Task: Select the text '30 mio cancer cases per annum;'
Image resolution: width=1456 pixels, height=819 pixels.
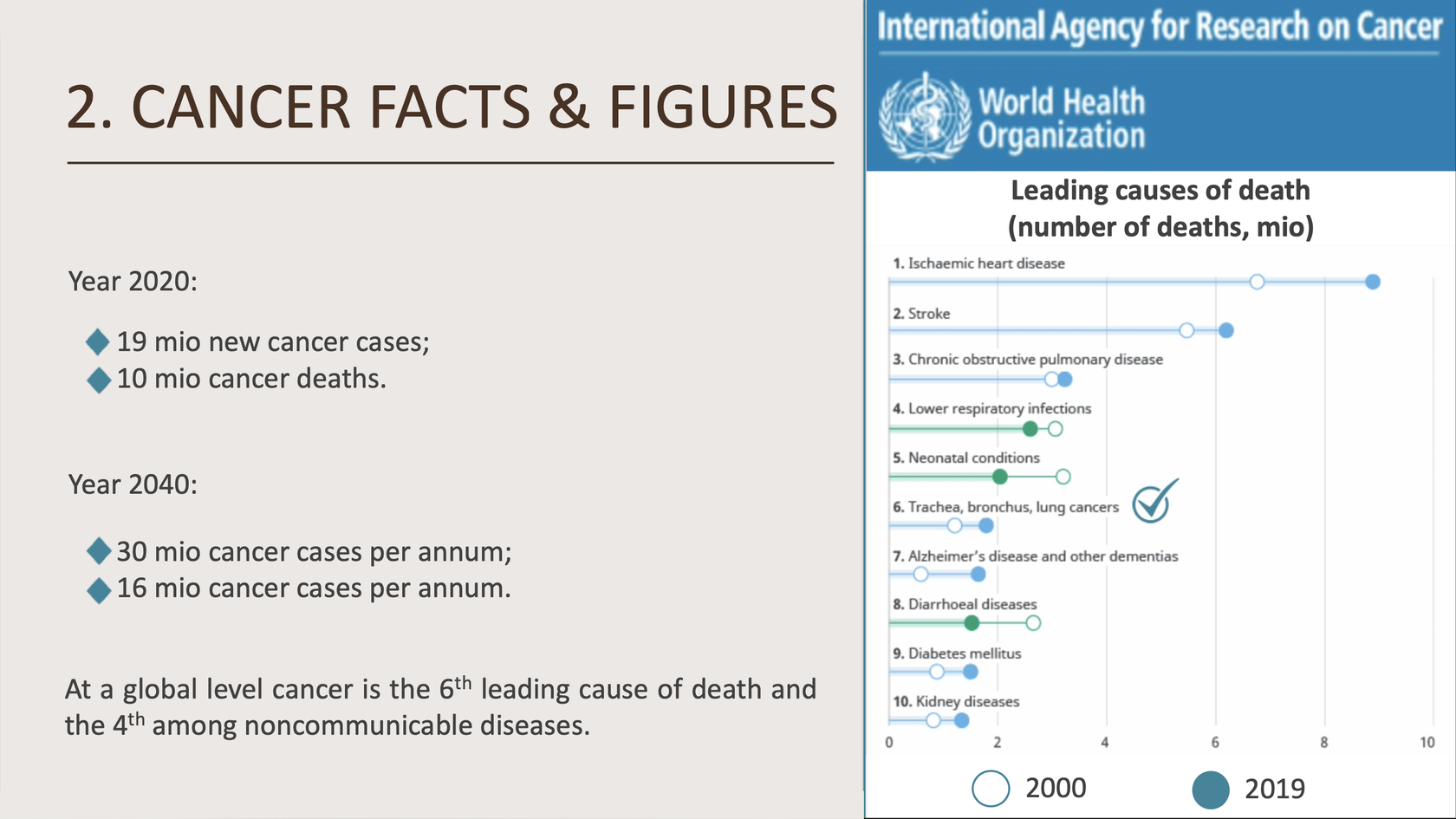Action: click(x=315, y=552)
